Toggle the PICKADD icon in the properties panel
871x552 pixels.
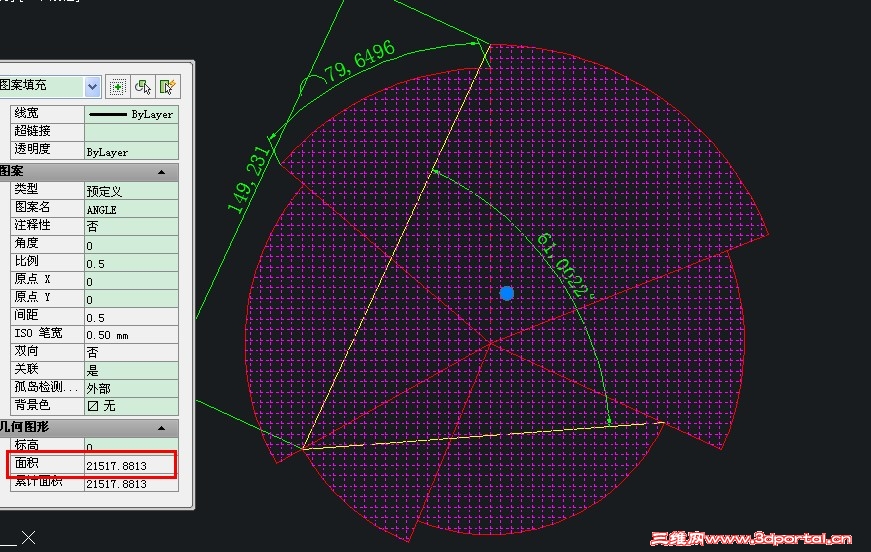[117, 87]
